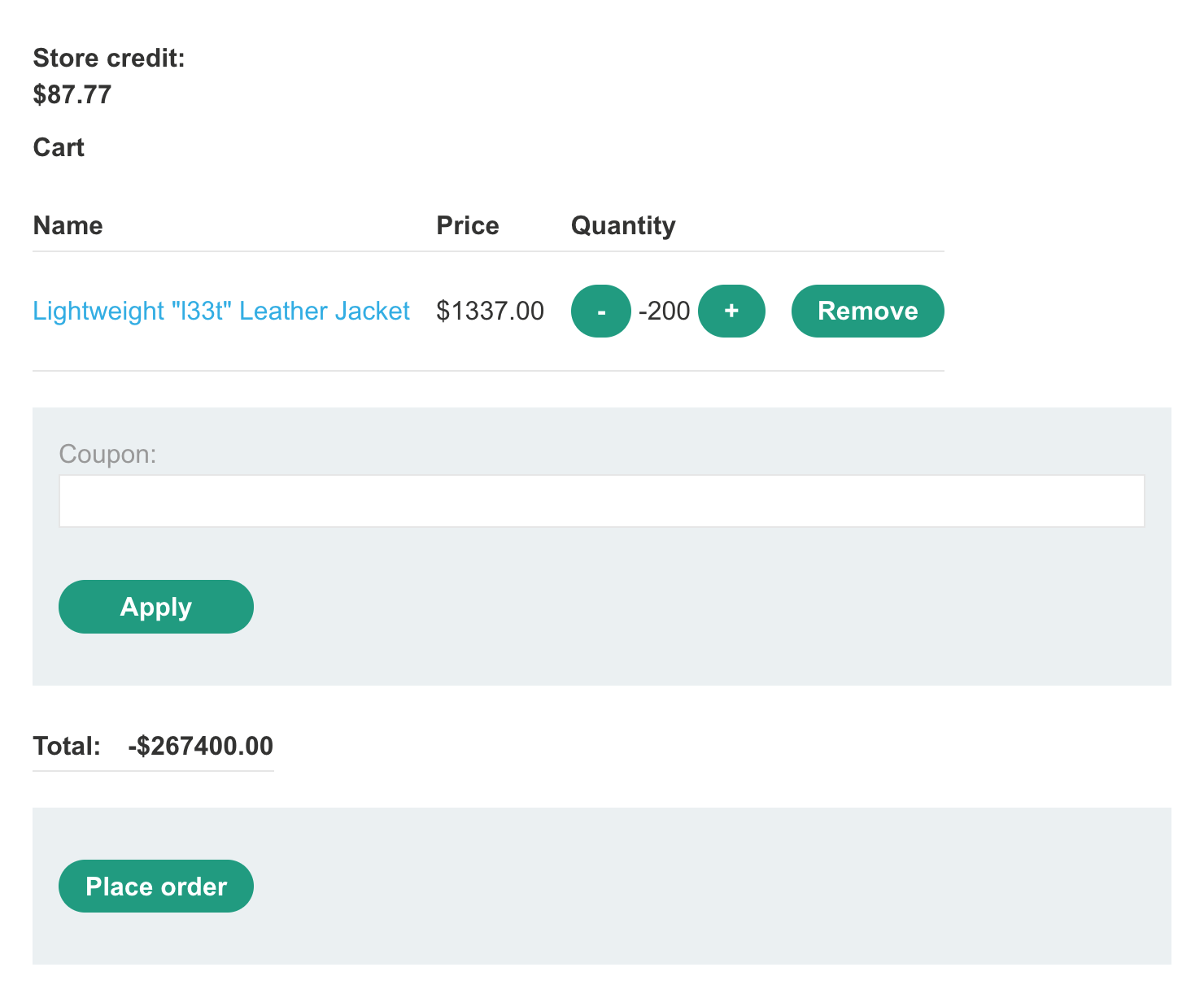Click the Total label
The height and width of the screenshot is (1002, 1204).
pyautogui.click(x=67, y=746)
